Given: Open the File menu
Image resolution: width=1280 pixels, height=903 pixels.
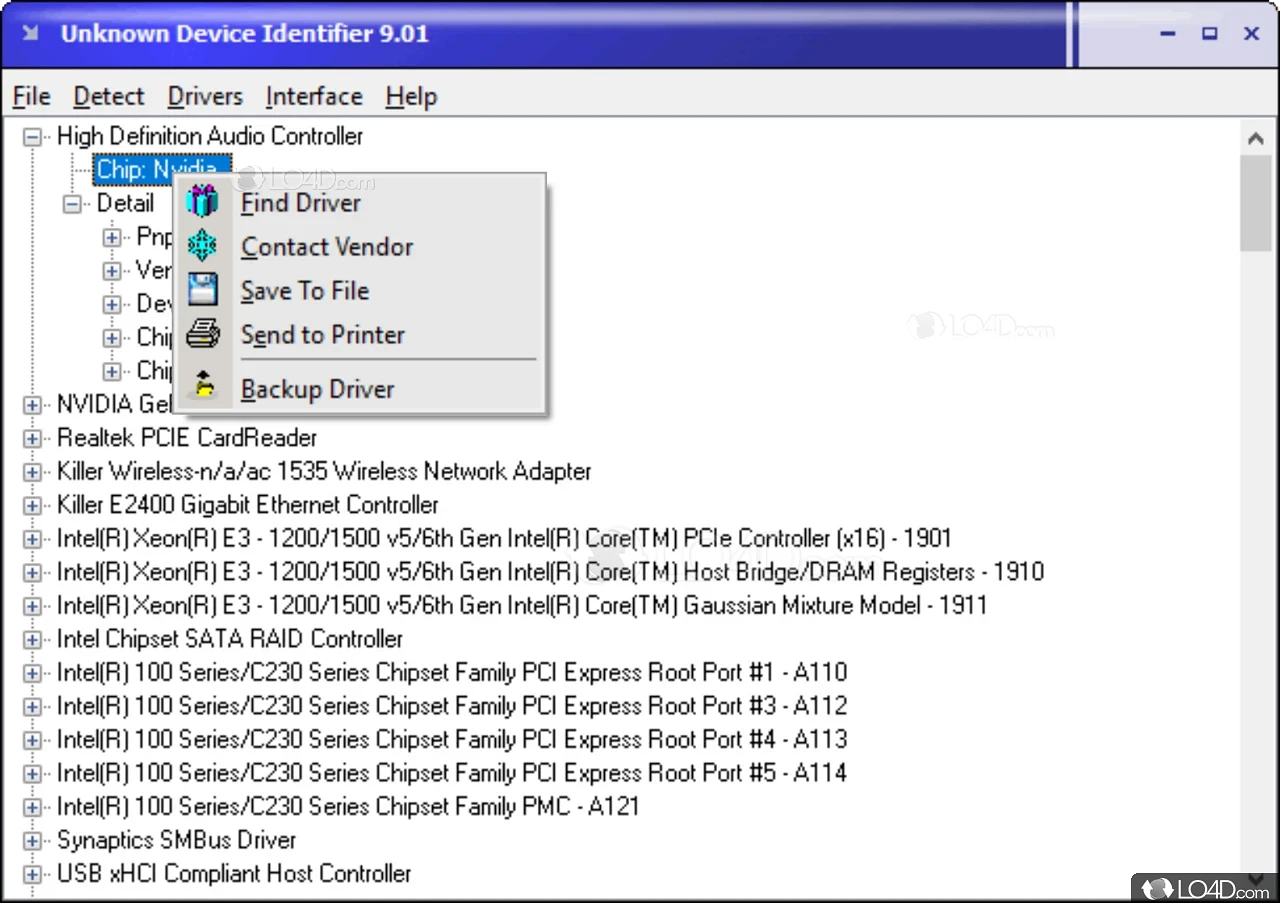Looking at the screenshot, I should pyautogui.click(x=31, y=96).
